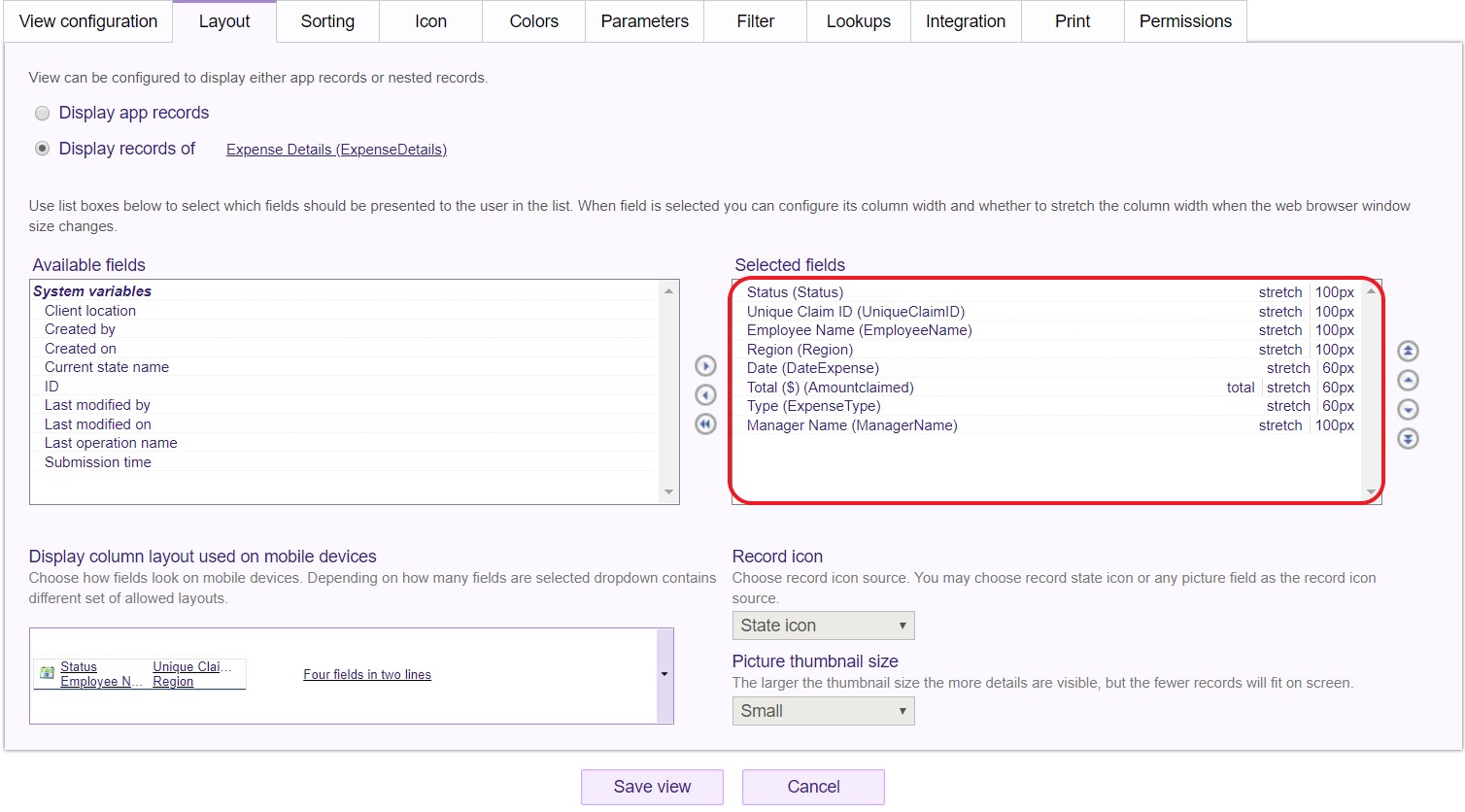This screenshot has width=1465, height=812.
Task: Toggle 'total' option on Total ($) field
Action: pos(1240,388)
